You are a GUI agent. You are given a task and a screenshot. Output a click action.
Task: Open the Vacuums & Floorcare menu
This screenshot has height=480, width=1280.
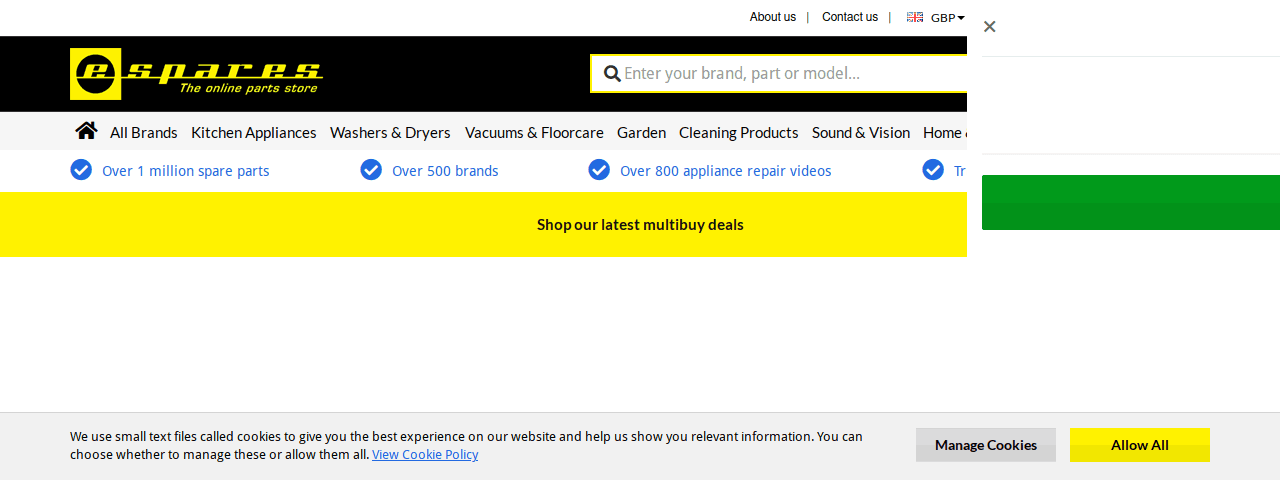click(534, 132)
